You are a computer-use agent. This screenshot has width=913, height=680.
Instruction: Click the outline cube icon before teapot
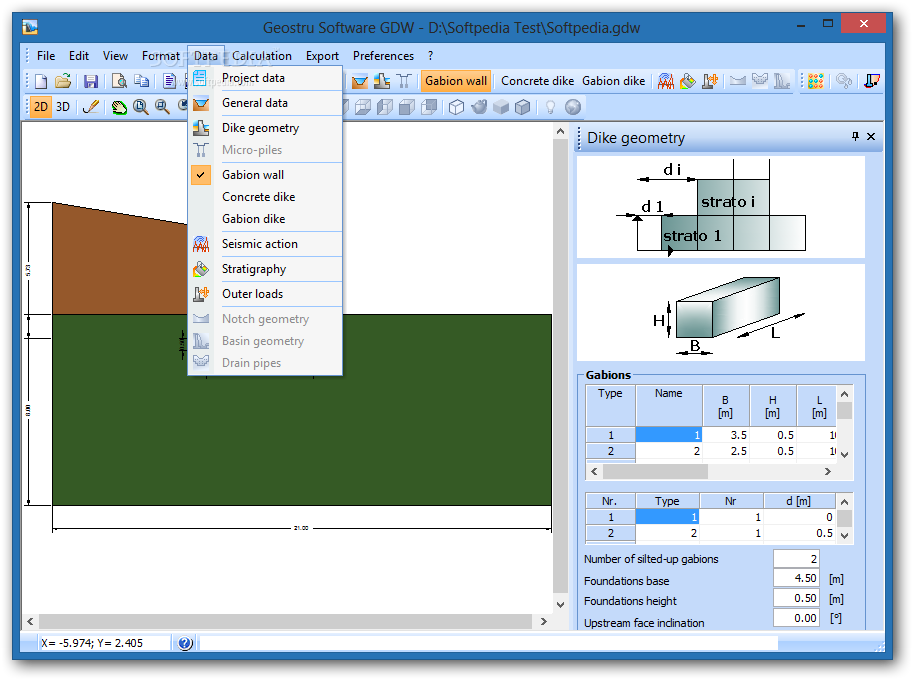click(456, 107)
